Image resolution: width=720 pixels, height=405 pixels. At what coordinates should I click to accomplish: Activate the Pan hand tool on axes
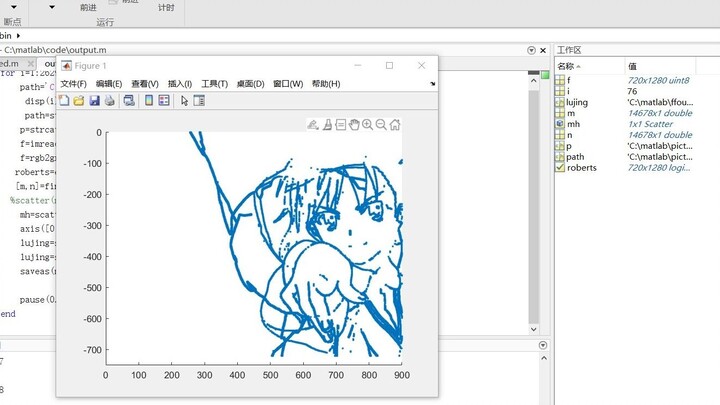point(354,124)
